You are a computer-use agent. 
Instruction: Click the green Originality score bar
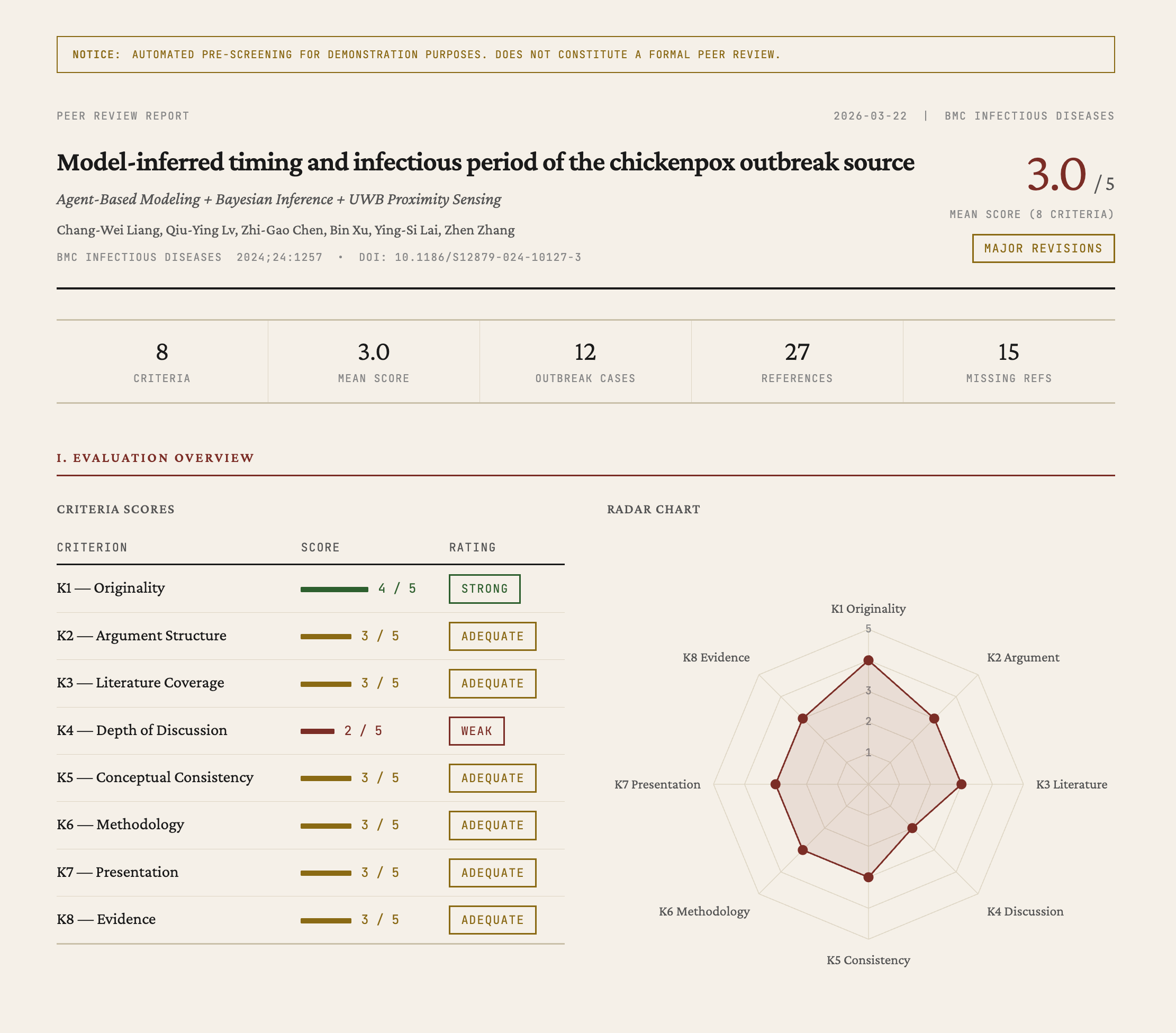[334, 589]
